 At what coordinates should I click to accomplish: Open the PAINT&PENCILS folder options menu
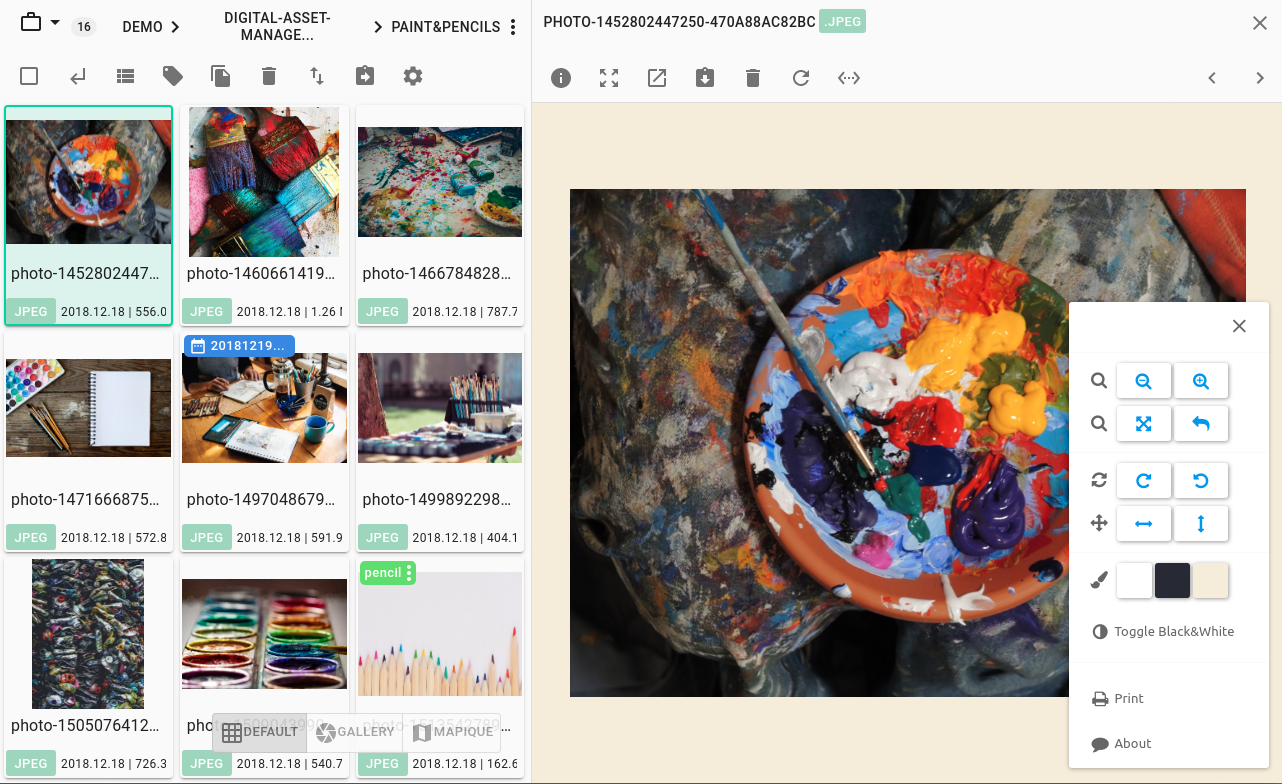[x=513, y=27]
